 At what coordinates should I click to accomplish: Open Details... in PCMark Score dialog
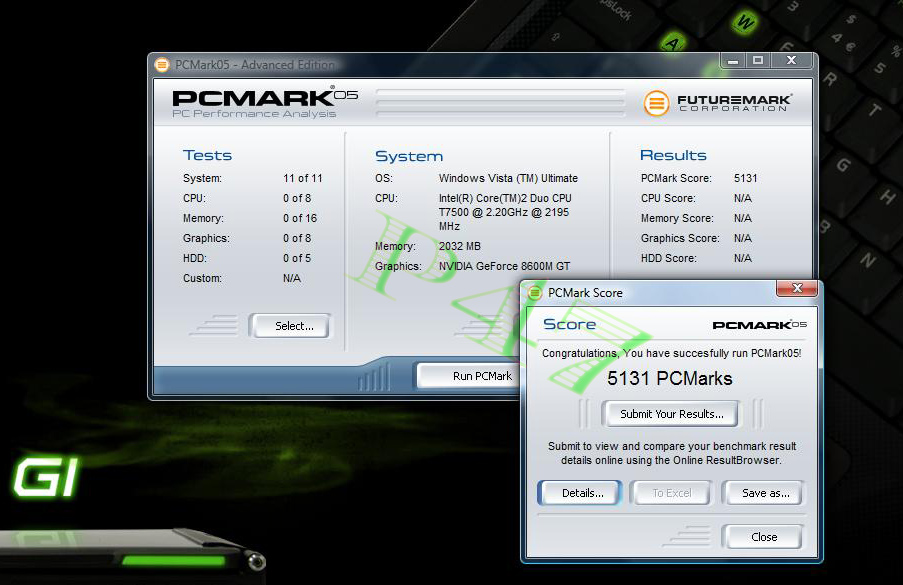[580, 493]
